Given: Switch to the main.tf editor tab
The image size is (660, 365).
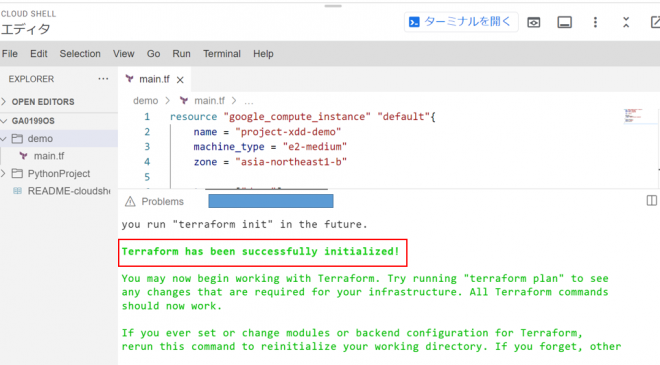Looking at the screenshot, I should 154,79.
